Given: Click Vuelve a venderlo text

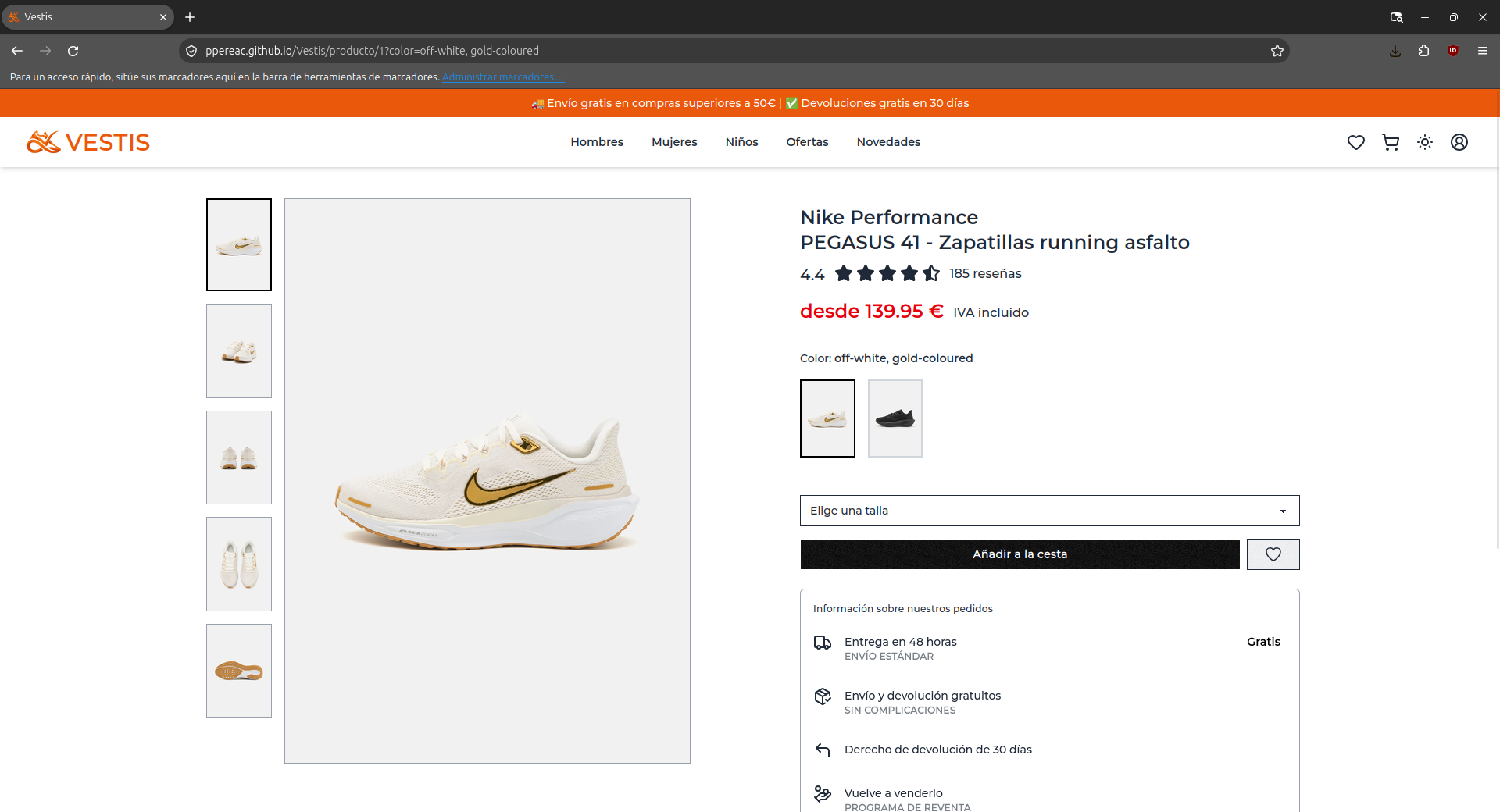Looking at the screenshot, I should point(893,793).
